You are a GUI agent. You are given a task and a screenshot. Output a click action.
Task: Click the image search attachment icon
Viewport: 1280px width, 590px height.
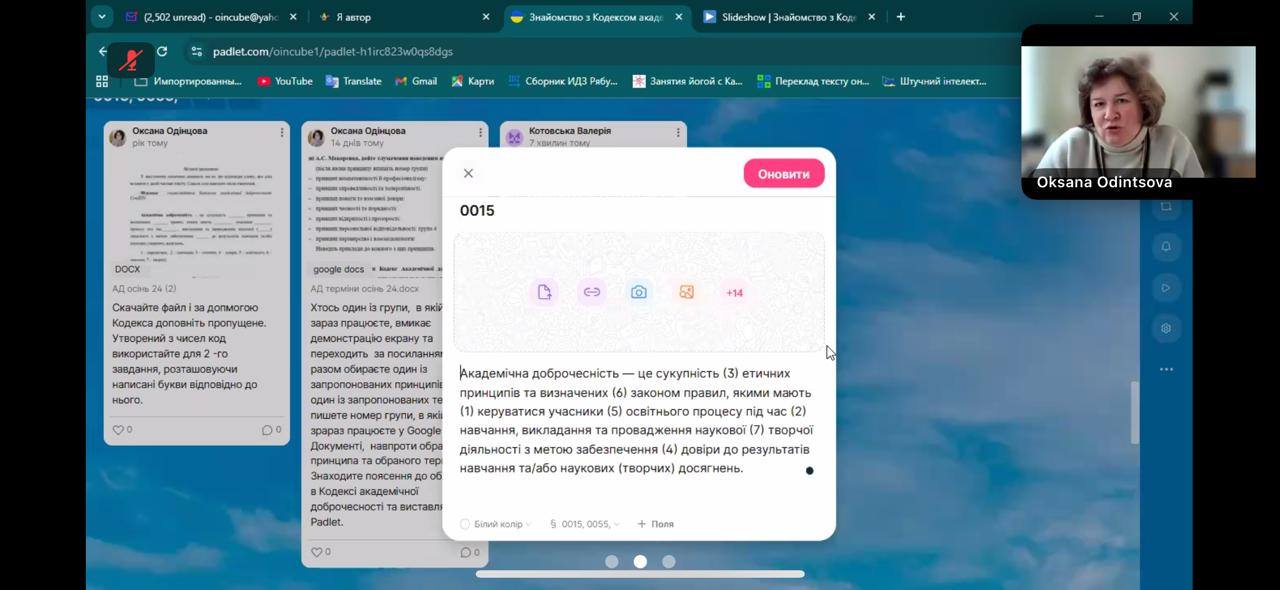point(687,292)
